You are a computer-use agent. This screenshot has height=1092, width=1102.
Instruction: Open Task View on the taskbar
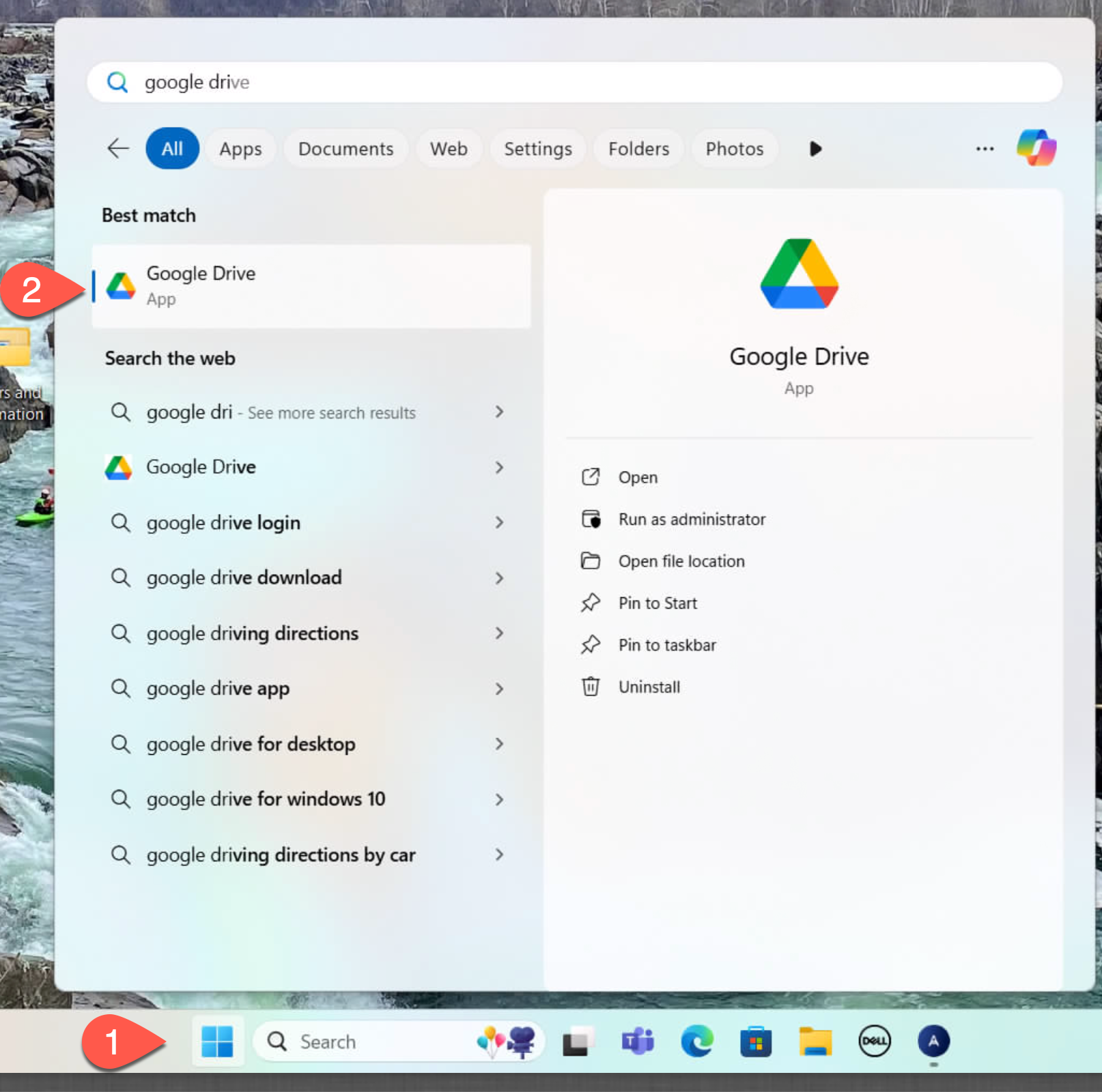(x=577, y=1041)
